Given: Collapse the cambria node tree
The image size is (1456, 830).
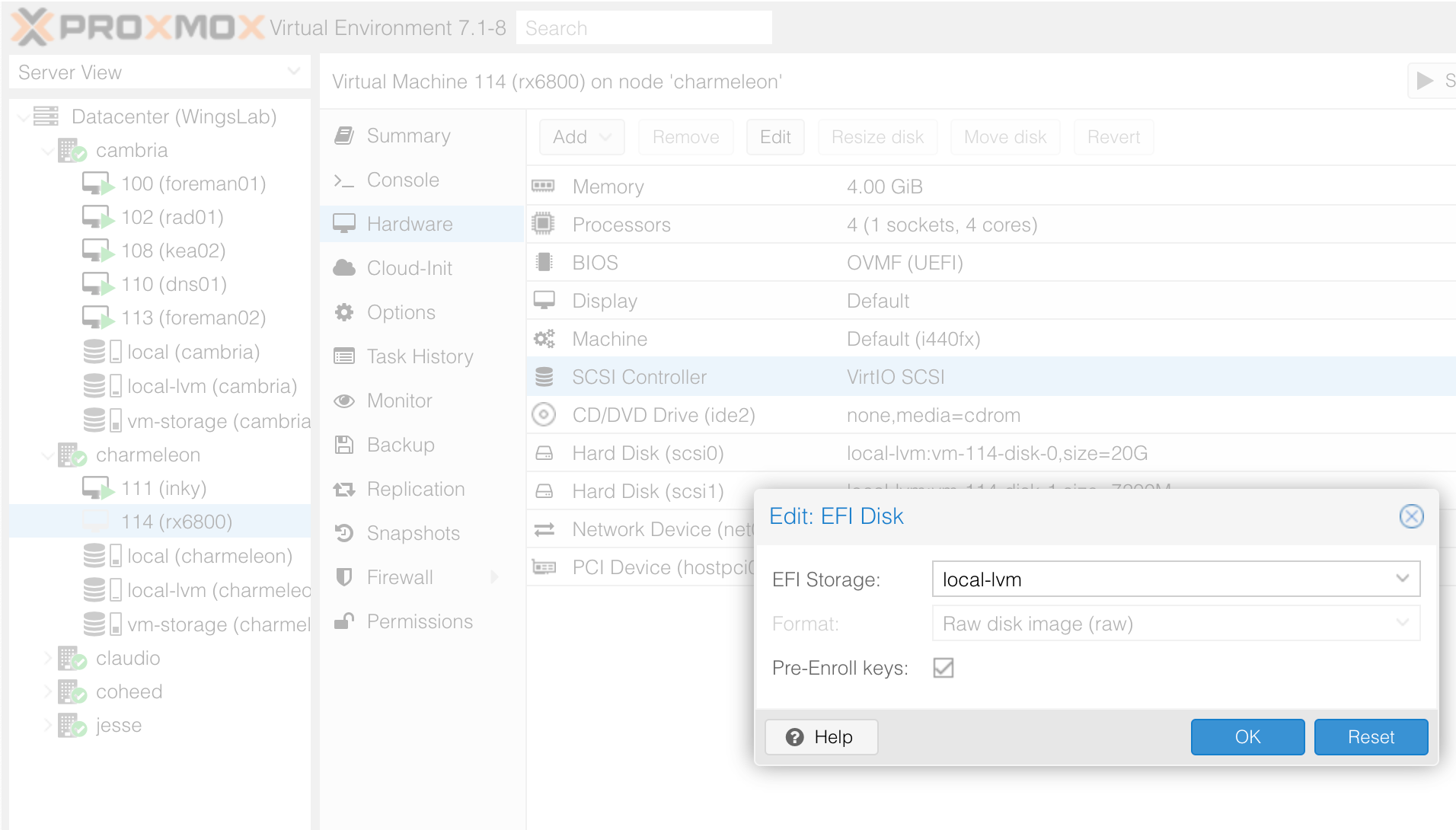Looking at the screenshot, I should 47,151.
